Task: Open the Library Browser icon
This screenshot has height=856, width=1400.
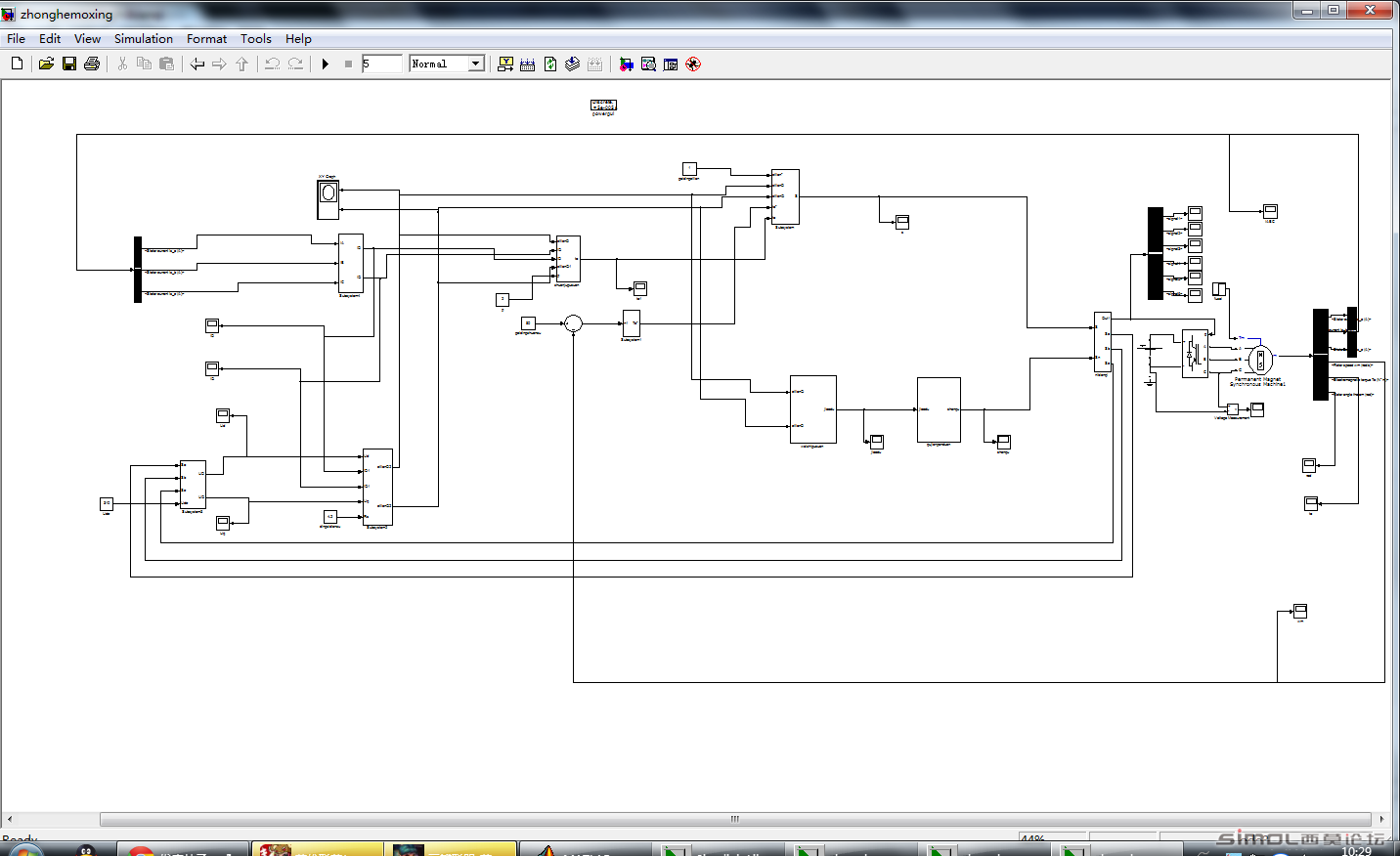Action: click(x=626, y=64)
